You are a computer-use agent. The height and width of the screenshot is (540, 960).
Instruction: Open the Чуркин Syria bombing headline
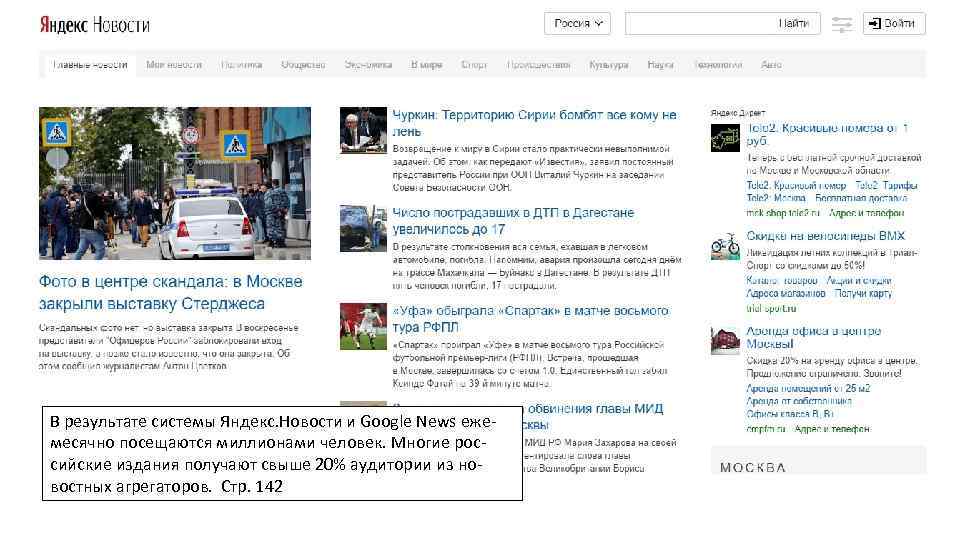click(534, 123)
